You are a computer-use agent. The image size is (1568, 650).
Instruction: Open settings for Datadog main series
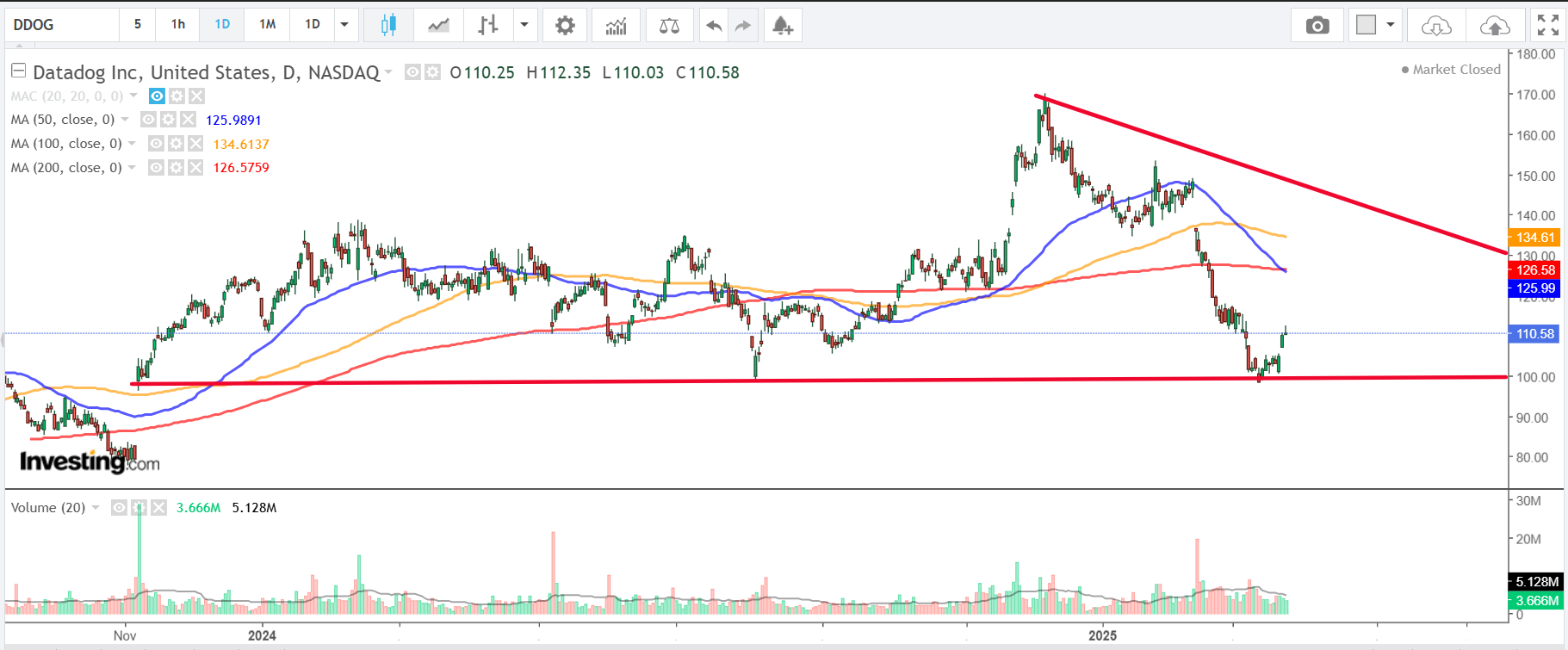tap(432, 72)
